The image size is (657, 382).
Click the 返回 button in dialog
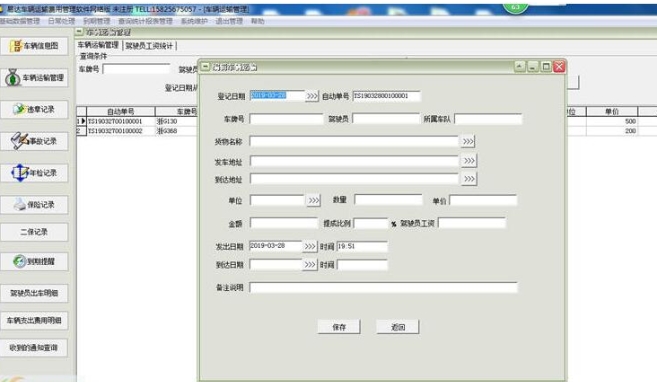398,327
